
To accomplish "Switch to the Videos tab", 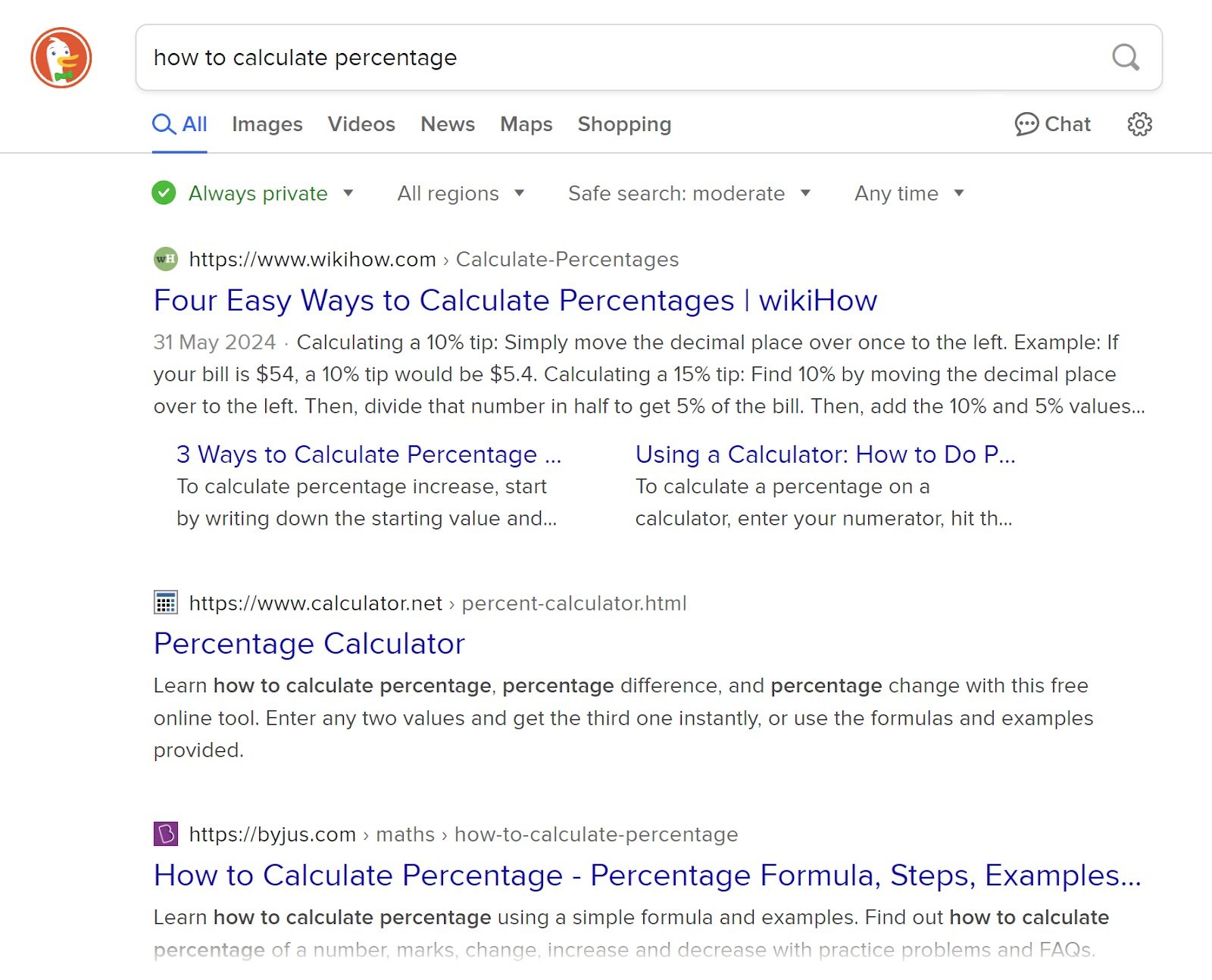I will point(361,124).
